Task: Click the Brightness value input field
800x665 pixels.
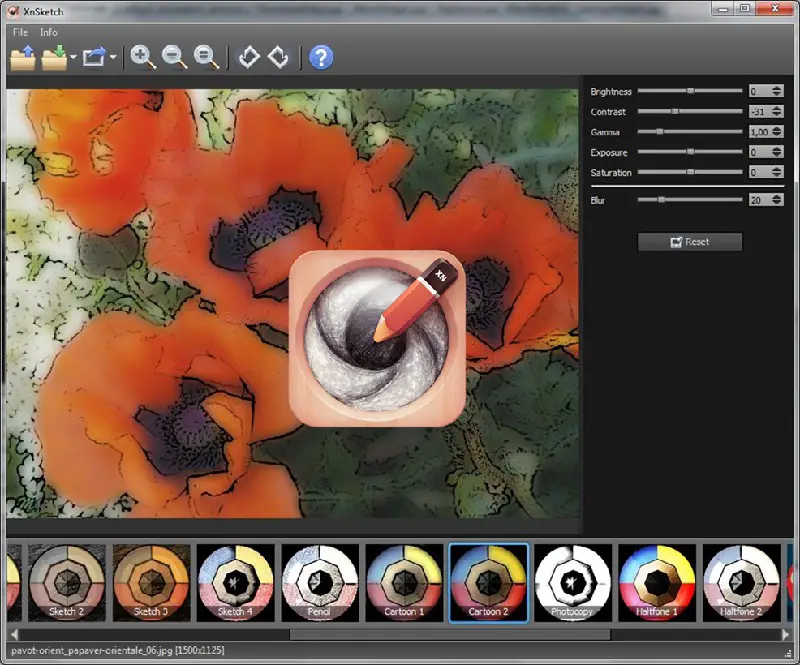Action: click(x=759, y=91)
